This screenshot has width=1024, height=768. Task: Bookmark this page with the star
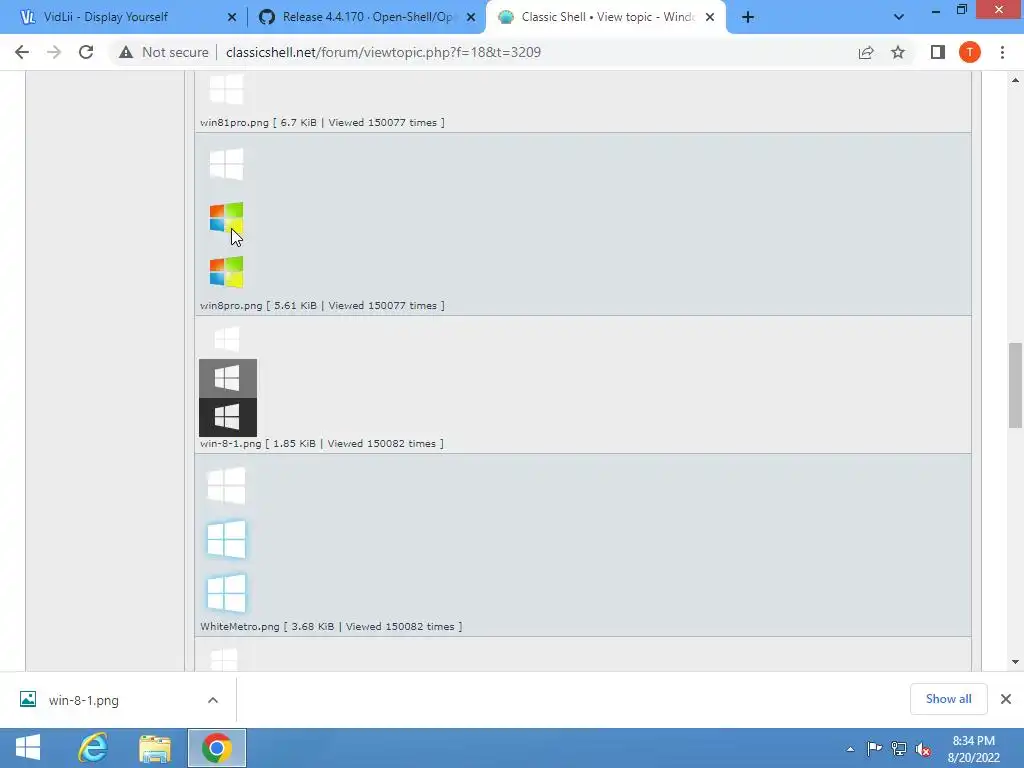coord(898,52)
